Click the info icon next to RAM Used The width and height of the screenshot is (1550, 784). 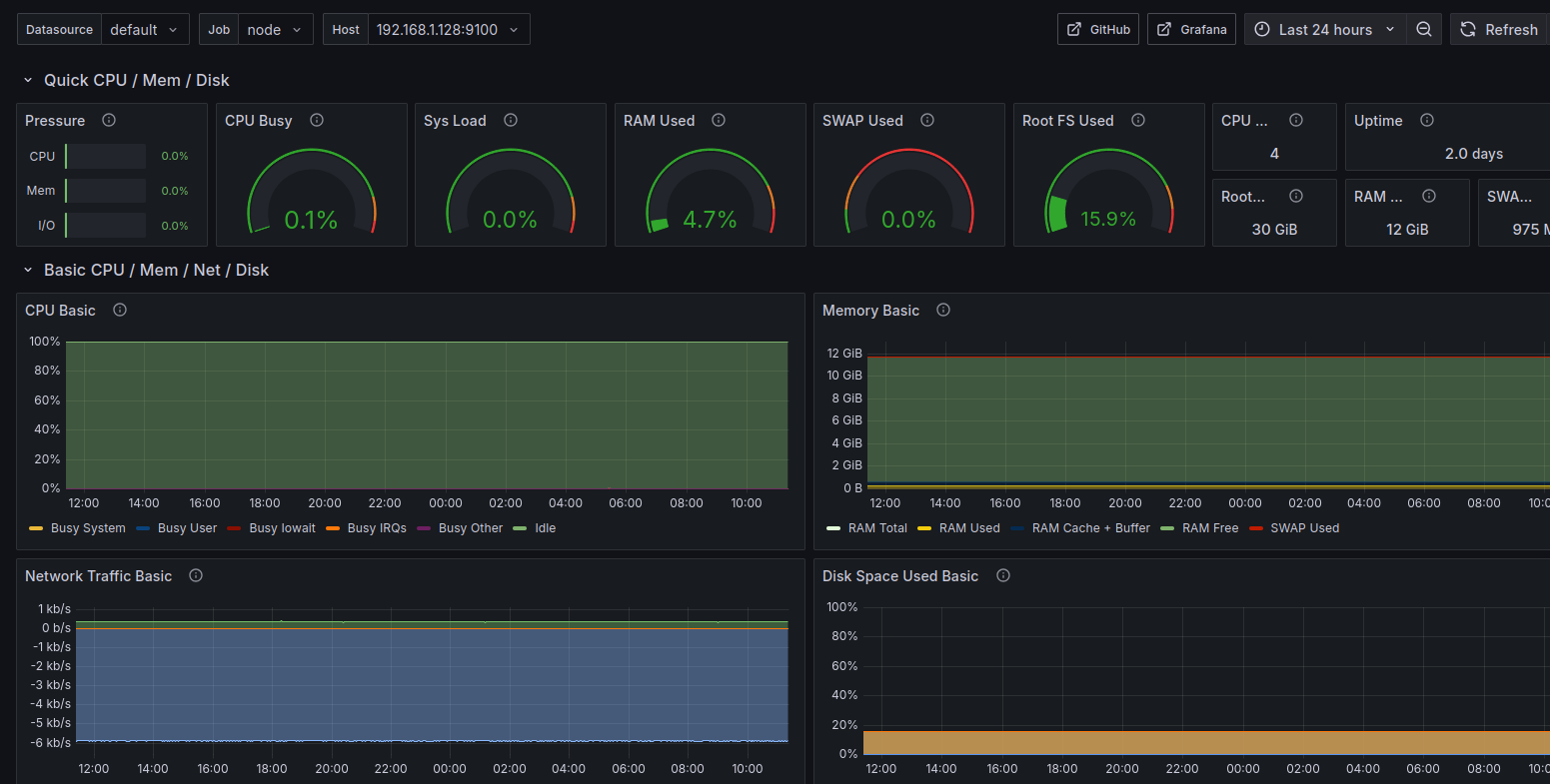pyautogui.click(x=719, y=120)
